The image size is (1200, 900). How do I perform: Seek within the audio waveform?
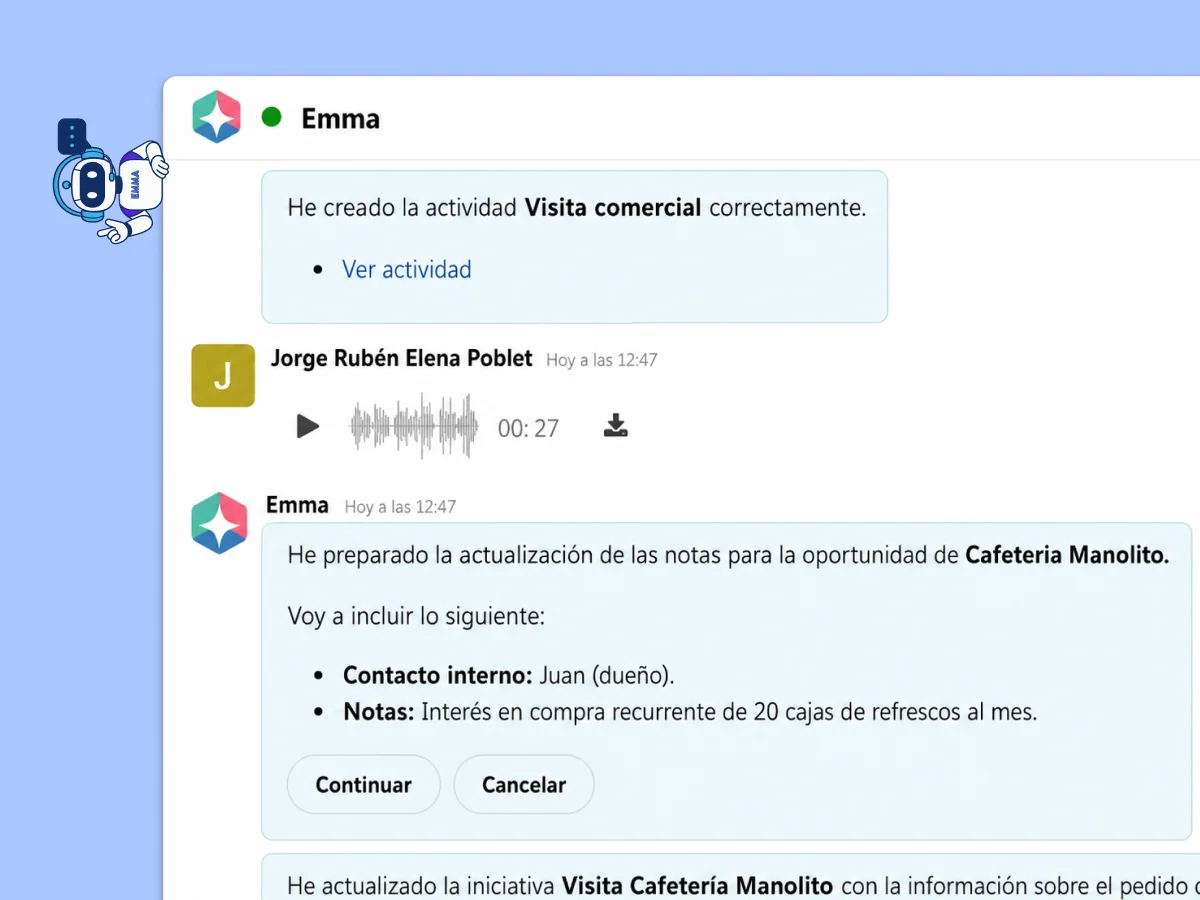pyautogui.click(x=414, y=427)
